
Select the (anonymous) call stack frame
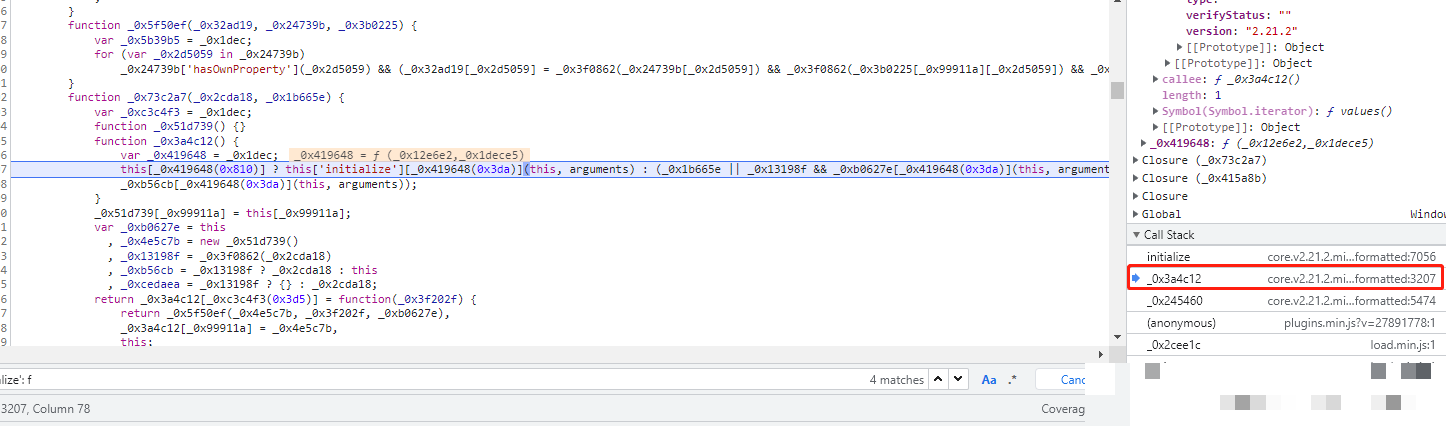(x=1181, y=323)
